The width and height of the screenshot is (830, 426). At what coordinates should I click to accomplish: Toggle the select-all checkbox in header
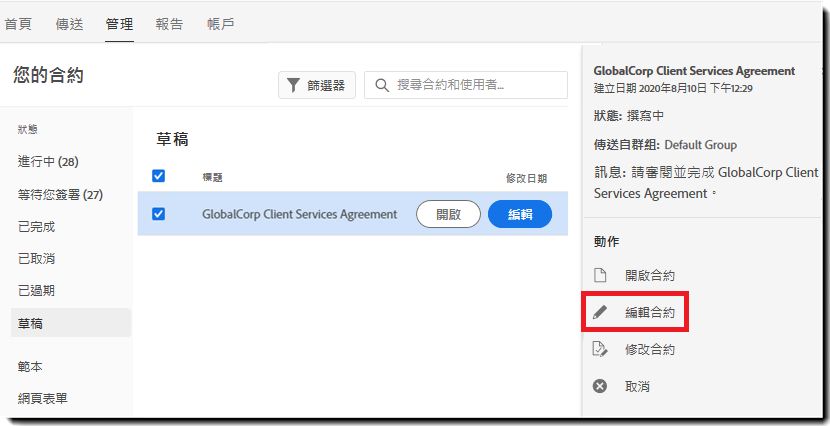click(158, 176)
